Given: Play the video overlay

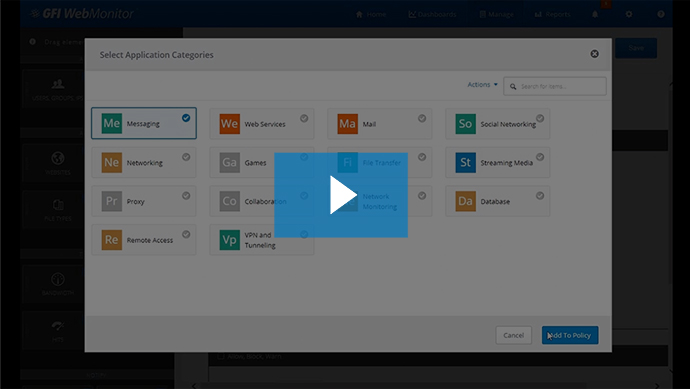Looking at the screenshot, I should click(x=341, y=195).
